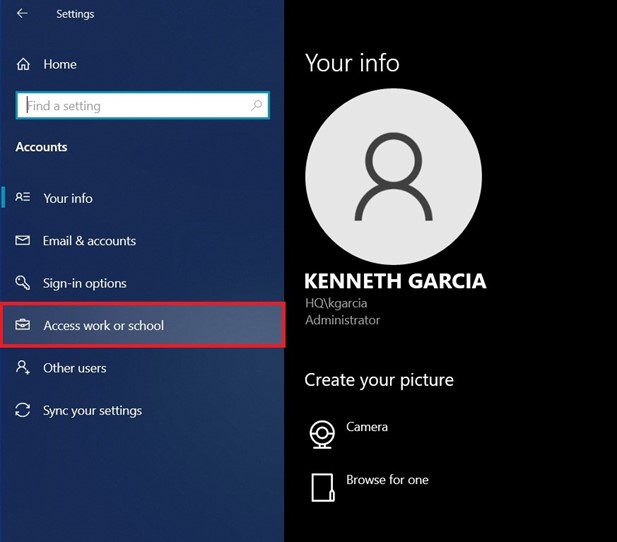Click the Browse for one file icon
Image resolution: width=617 pixels, height=542 pixels.
323,487
